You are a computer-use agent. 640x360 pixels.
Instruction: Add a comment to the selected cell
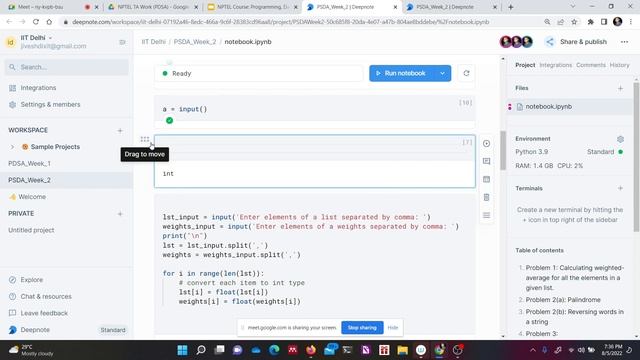(486, 161)
